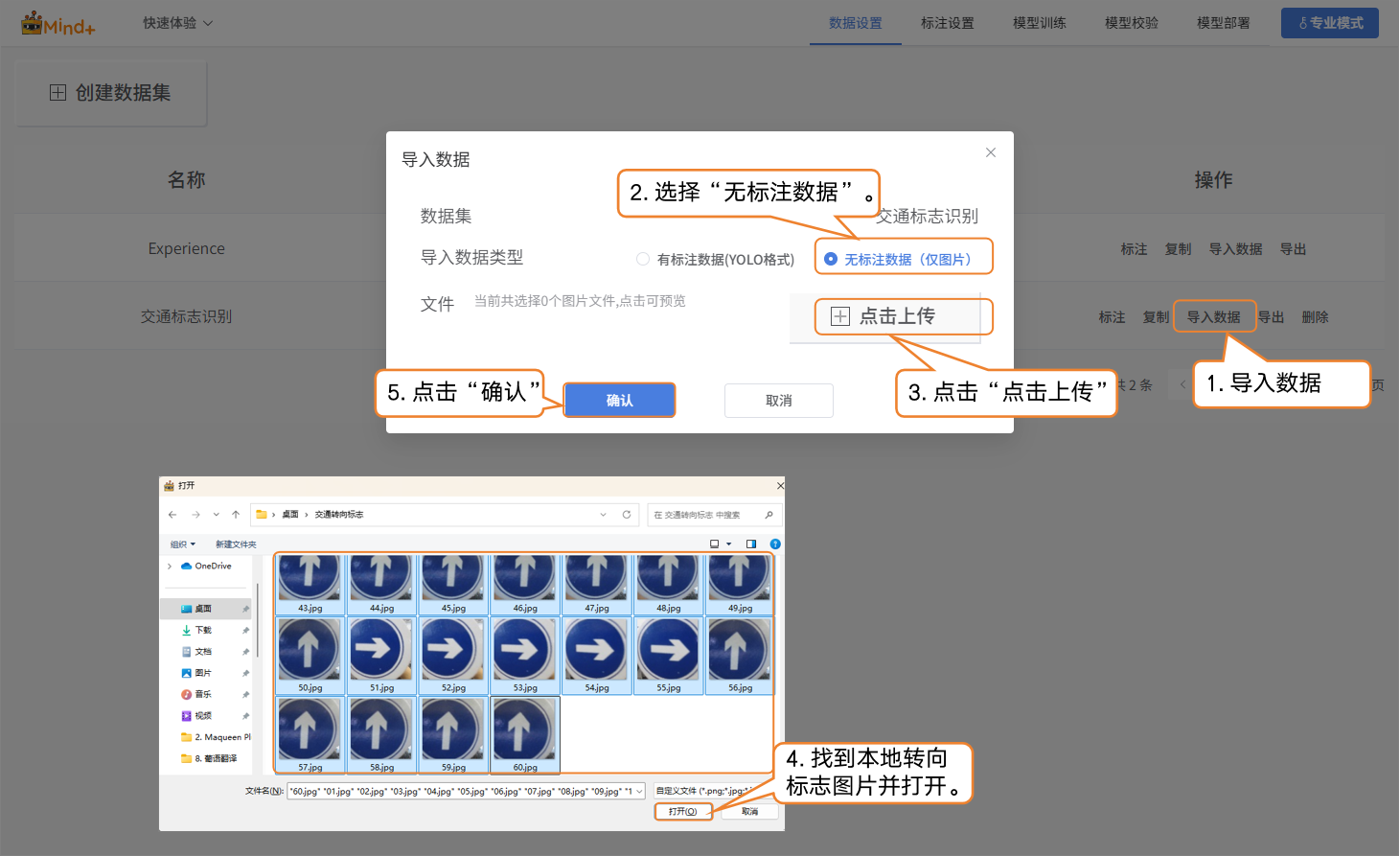Viewport: 1400px width, 856px height.
Task: Close the 导入数据 dialog with X
Action: click(x=991, y=152)
